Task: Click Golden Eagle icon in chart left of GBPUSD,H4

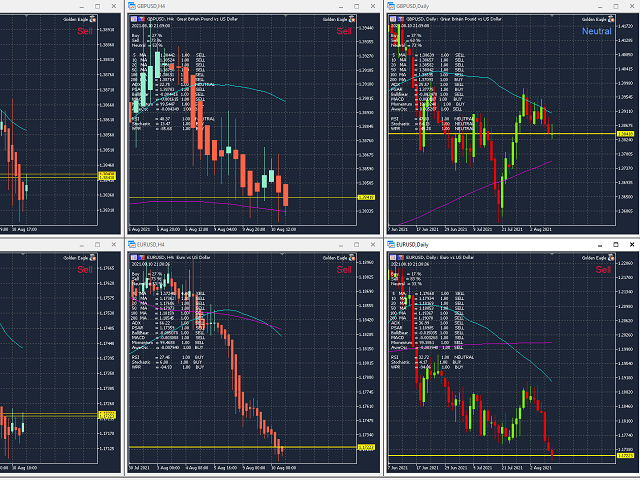Action: tap(93, 19)
